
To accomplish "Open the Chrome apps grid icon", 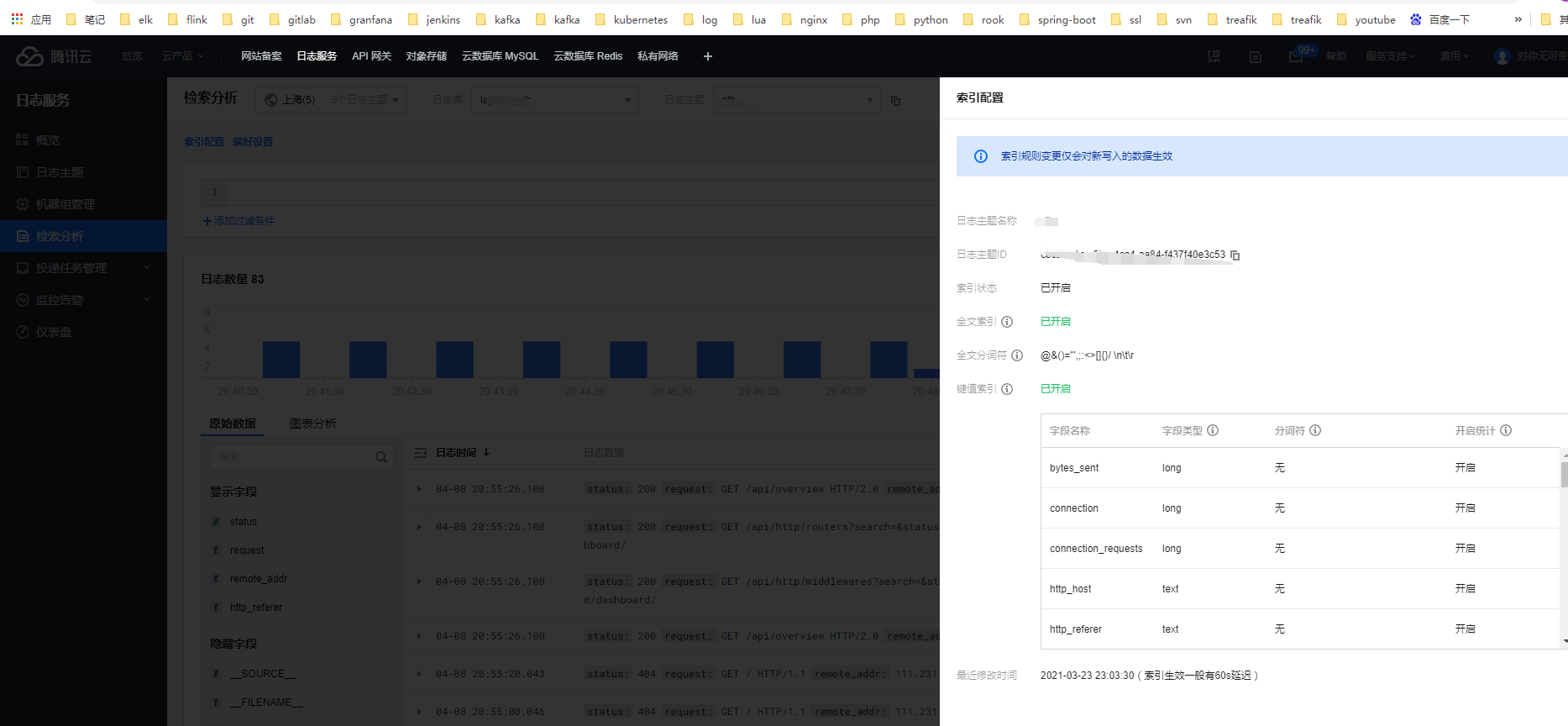I will coord(17,18).
